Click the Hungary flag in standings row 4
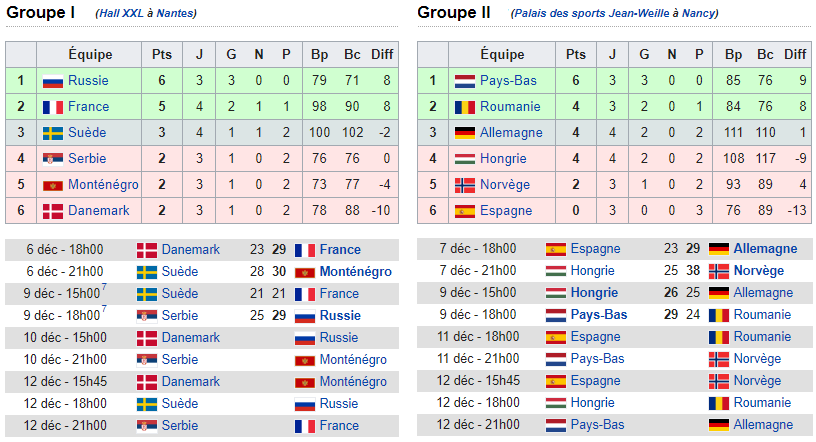The image size is (816, 442). 465,159
